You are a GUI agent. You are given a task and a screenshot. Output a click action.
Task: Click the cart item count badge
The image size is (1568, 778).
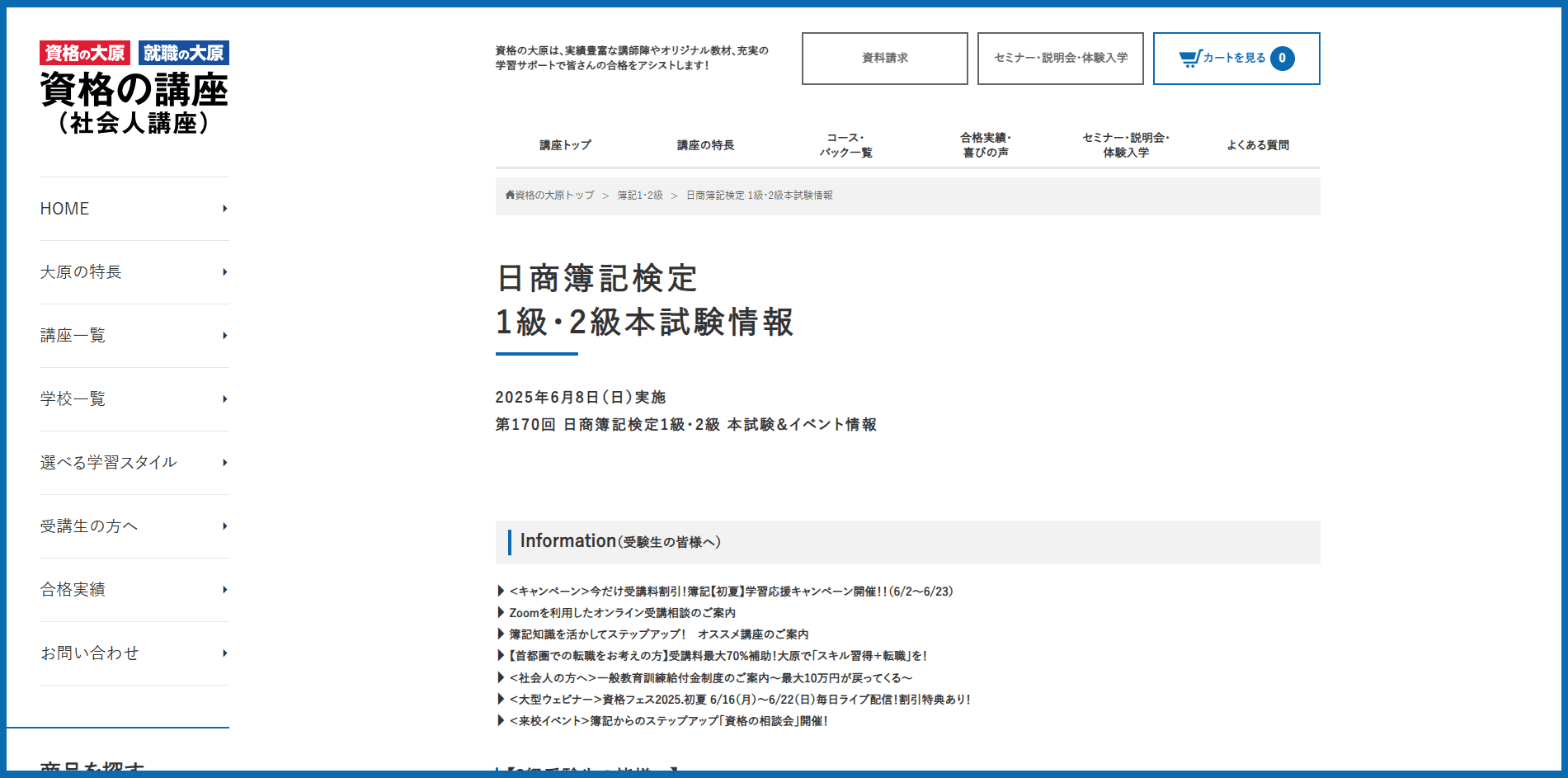(1282, 59)
